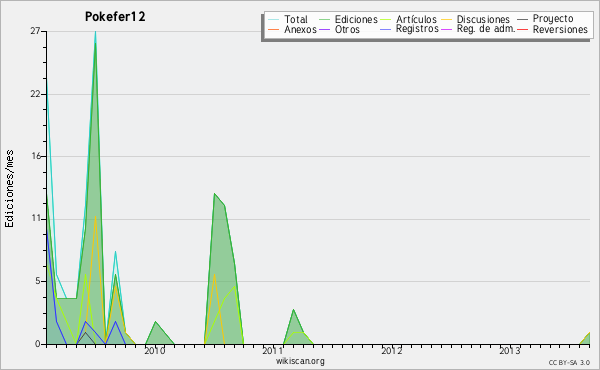Click the red Reversiones color line swatch

(x=522, y=29)
